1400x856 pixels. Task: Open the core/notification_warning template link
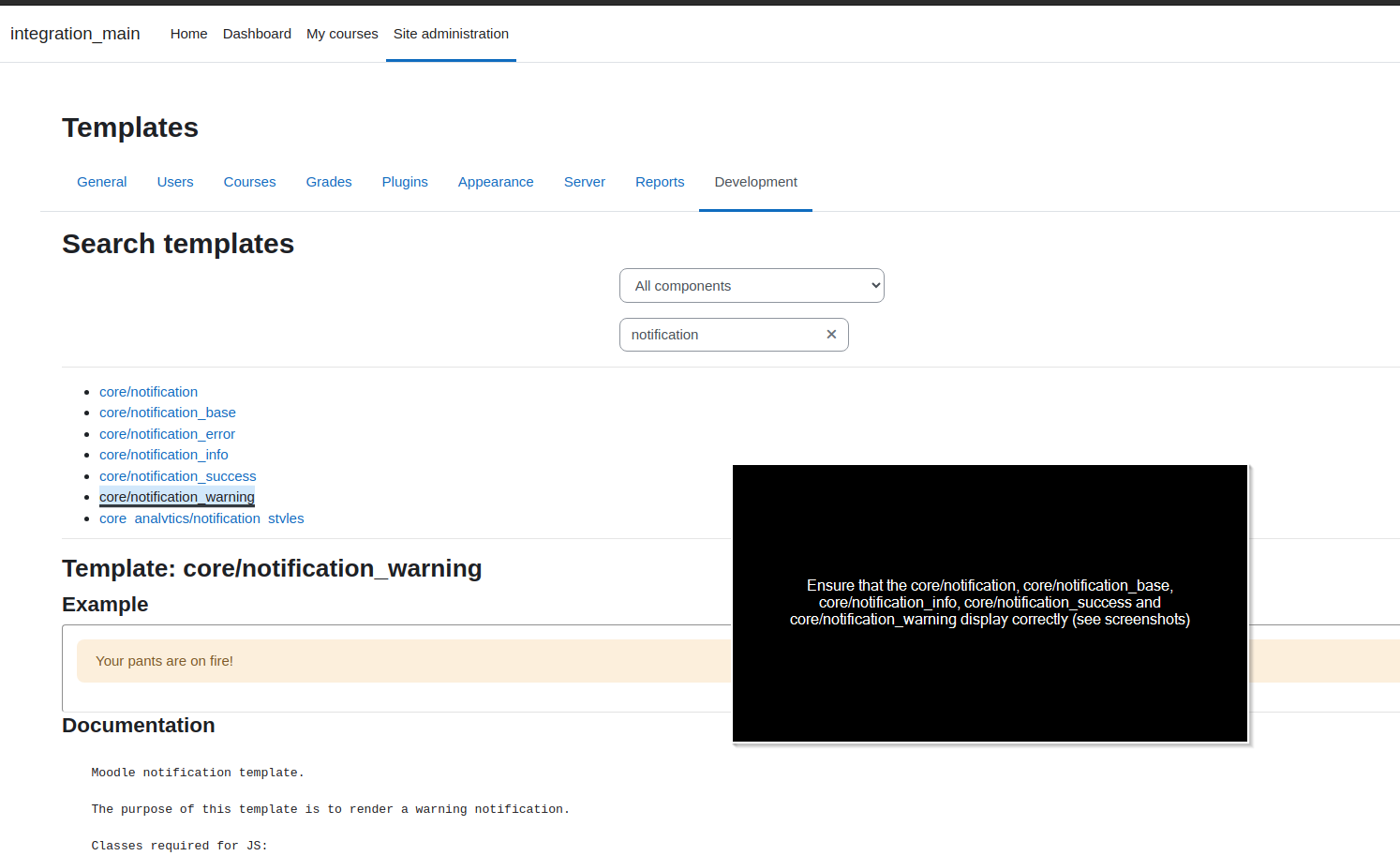pos(177,497)
